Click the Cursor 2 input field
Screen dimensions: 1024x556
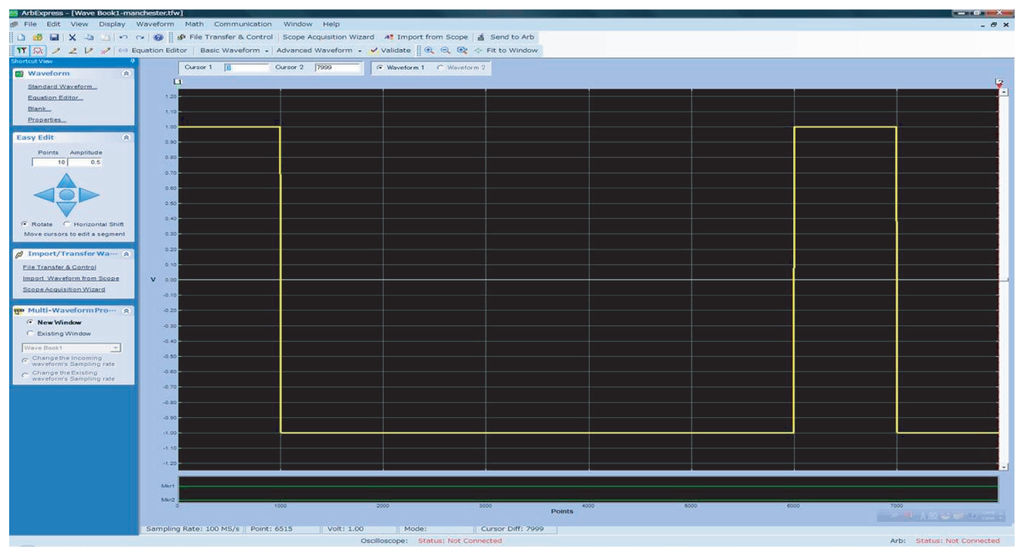pos(336,68)
